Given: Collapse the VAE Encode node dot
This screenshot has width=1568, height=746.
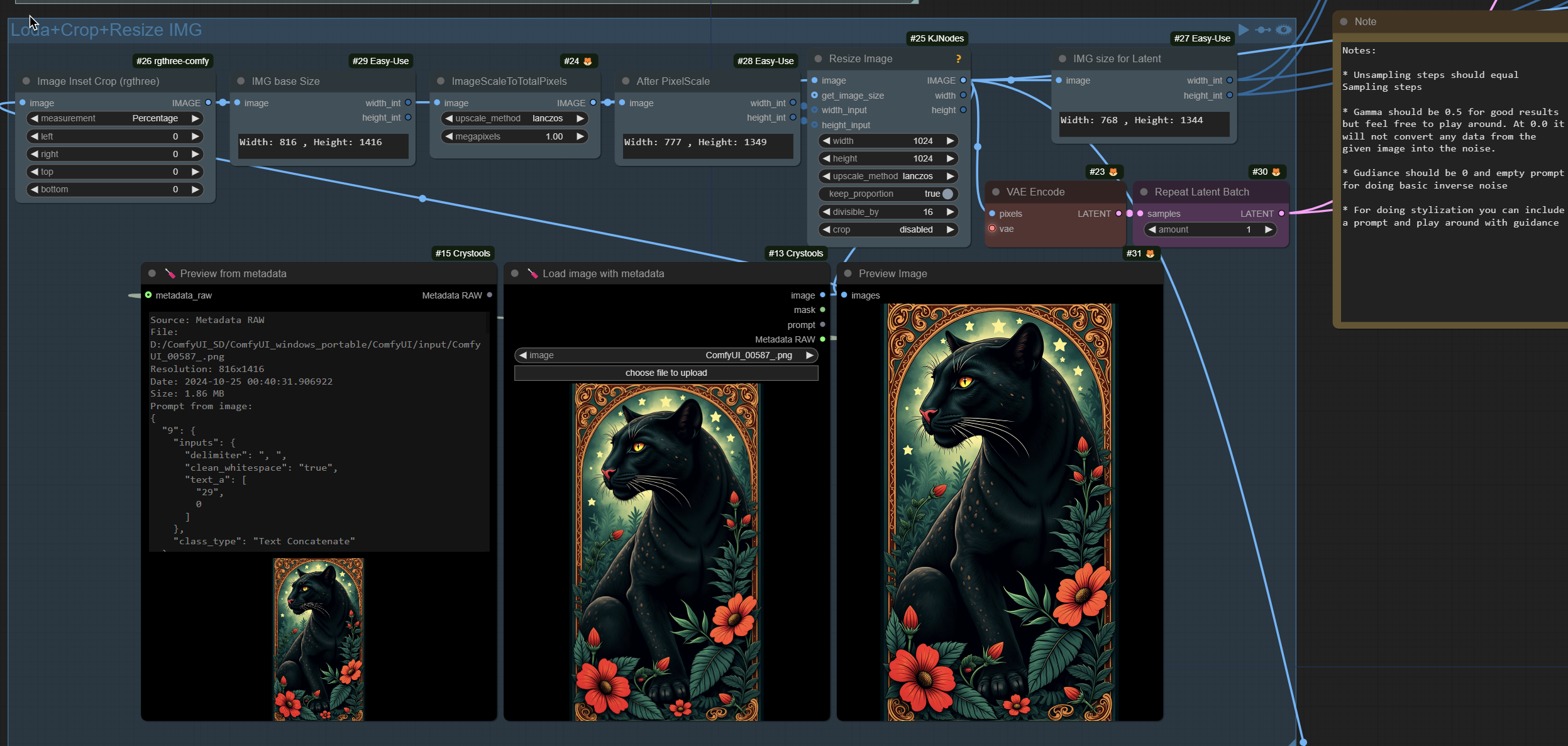Looking at the screenshot, I should pyautogui.click(x=996, y=192).
